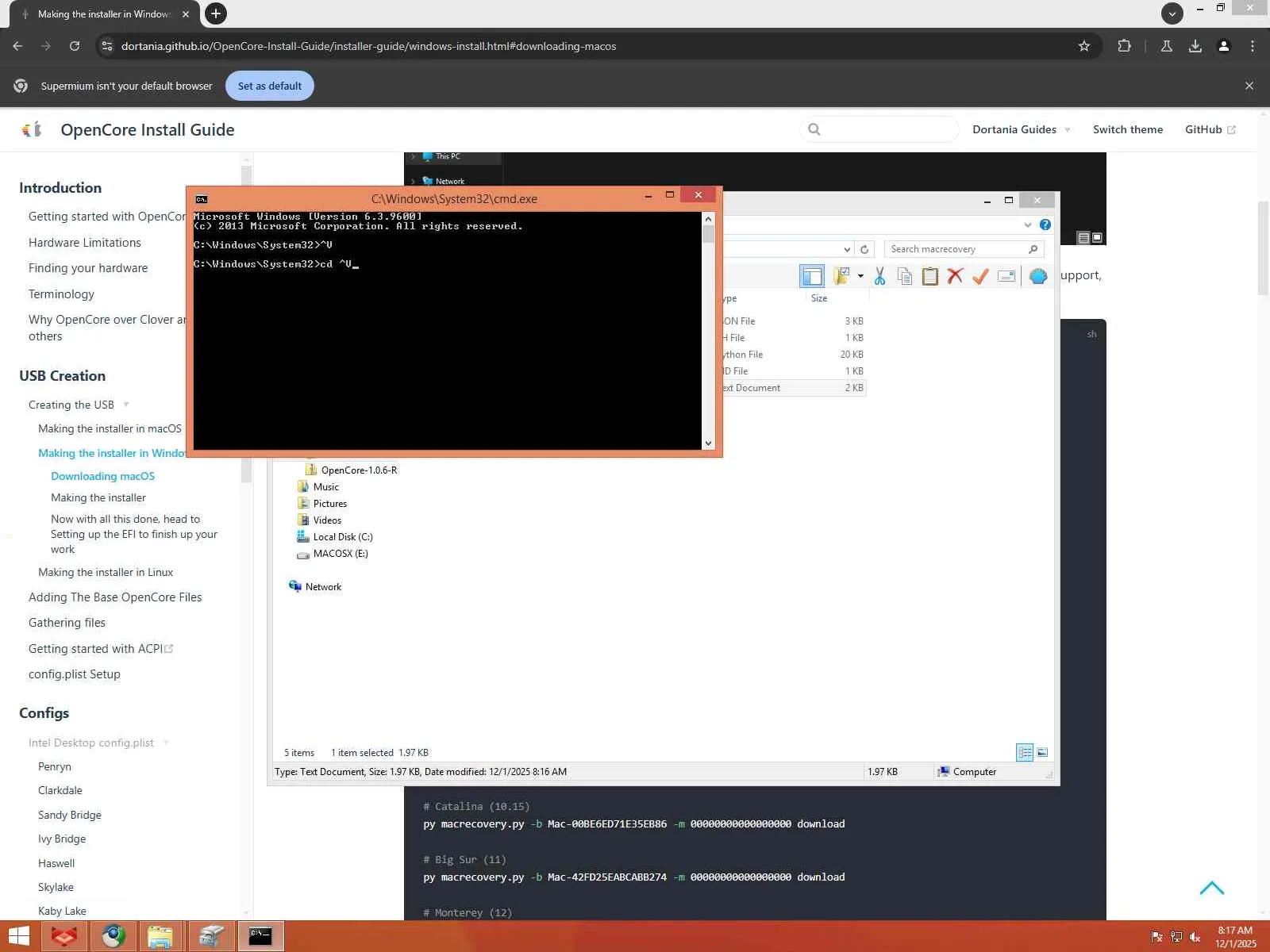The width and height of the screenshot is (1270, 952).
Task: Expand the Explorer ribbon chevron
Action: tap(1028, 225)
